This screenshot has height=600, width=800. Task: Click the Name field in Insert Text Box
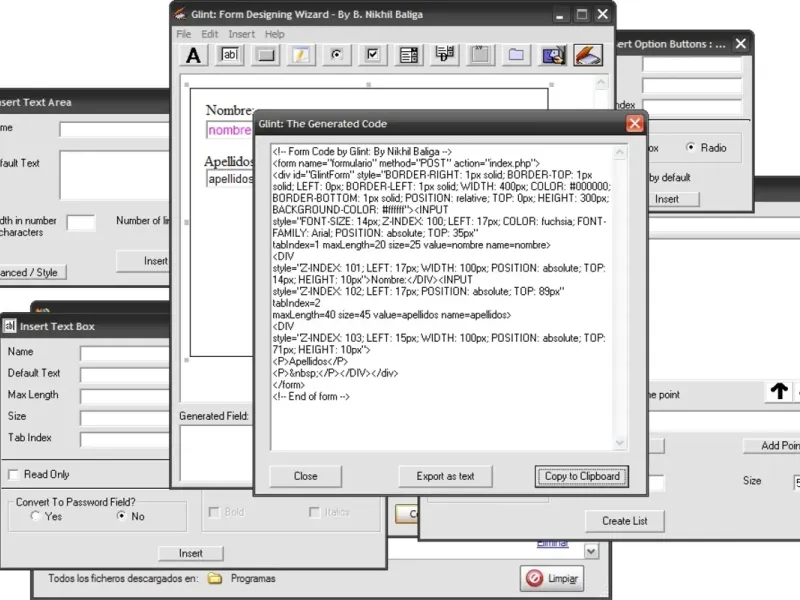pyautogui.click(x=126, y=353)
